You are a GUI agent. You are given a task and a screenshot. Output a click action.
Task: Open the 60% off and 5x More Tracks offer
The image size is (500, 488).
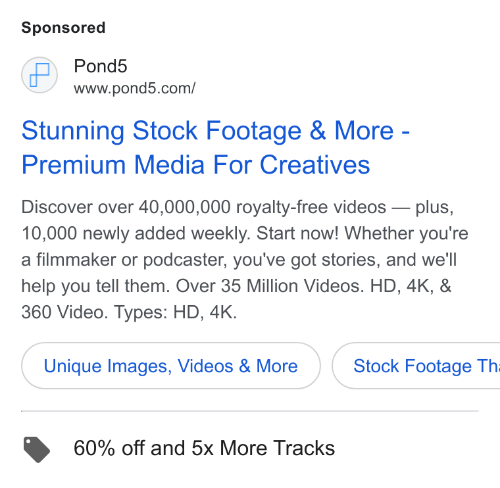(204, 448)
